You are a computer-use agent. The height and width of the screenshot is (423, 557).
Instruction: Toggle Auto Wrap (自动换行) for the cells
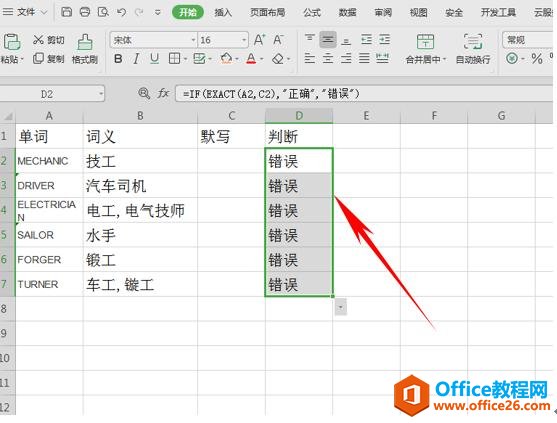(x=473, y=49)
